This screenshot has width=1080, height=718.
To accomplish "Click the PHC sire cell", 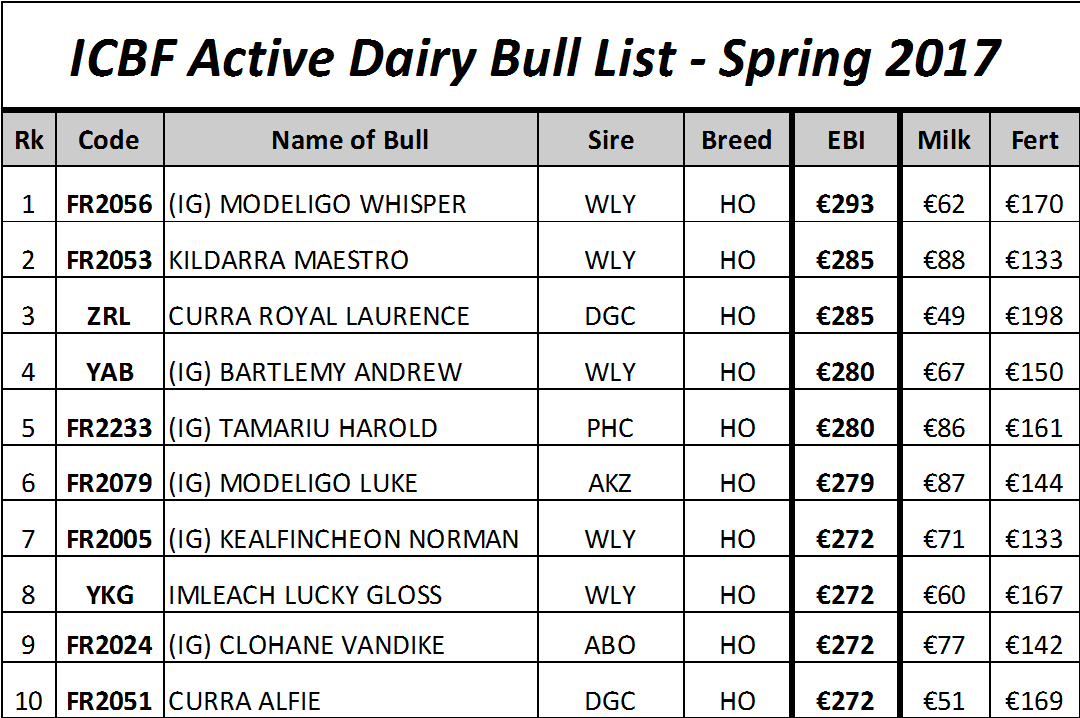I will click(610, 428).
